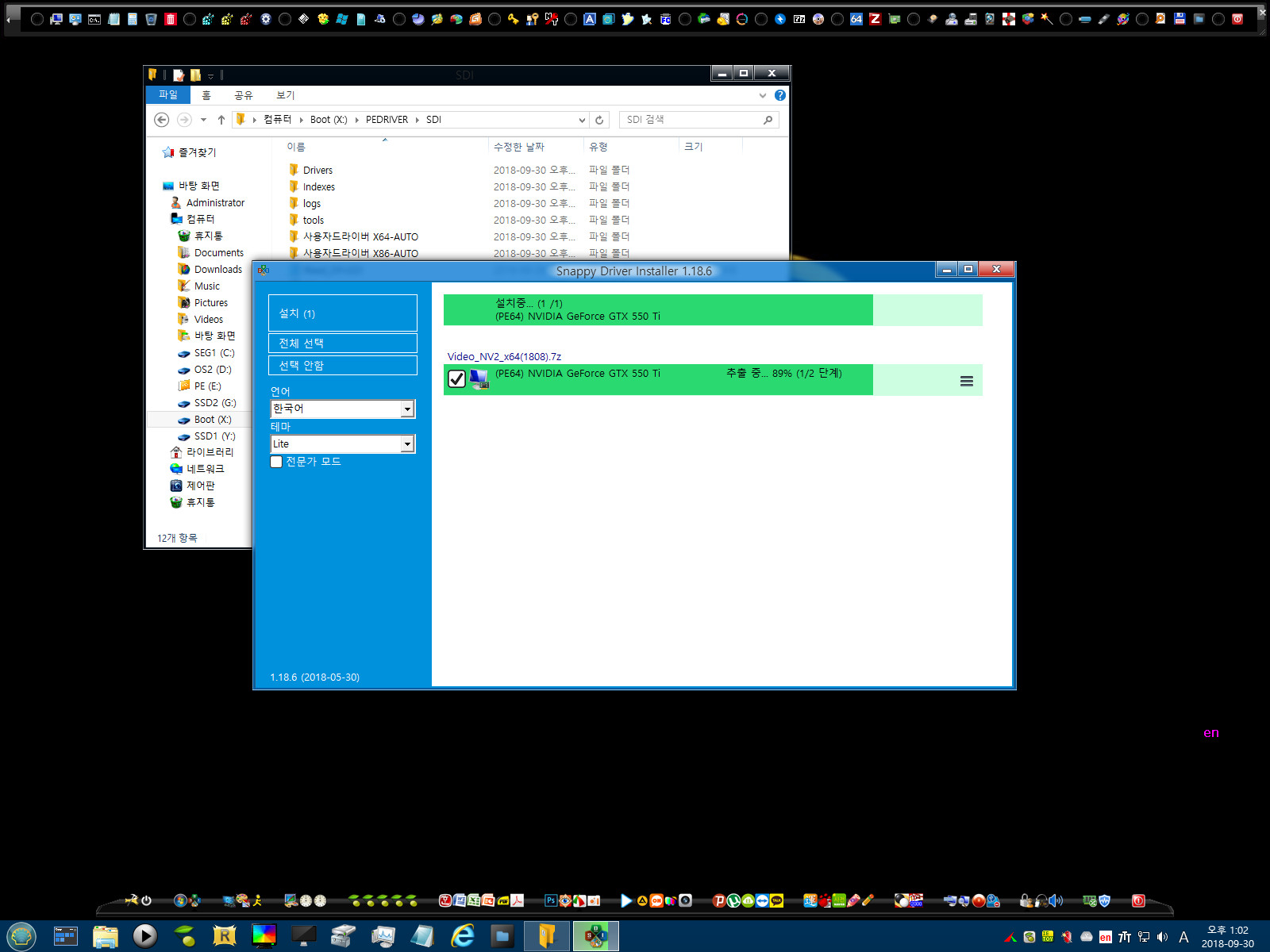Select the Indexes folder

(318, 187)
